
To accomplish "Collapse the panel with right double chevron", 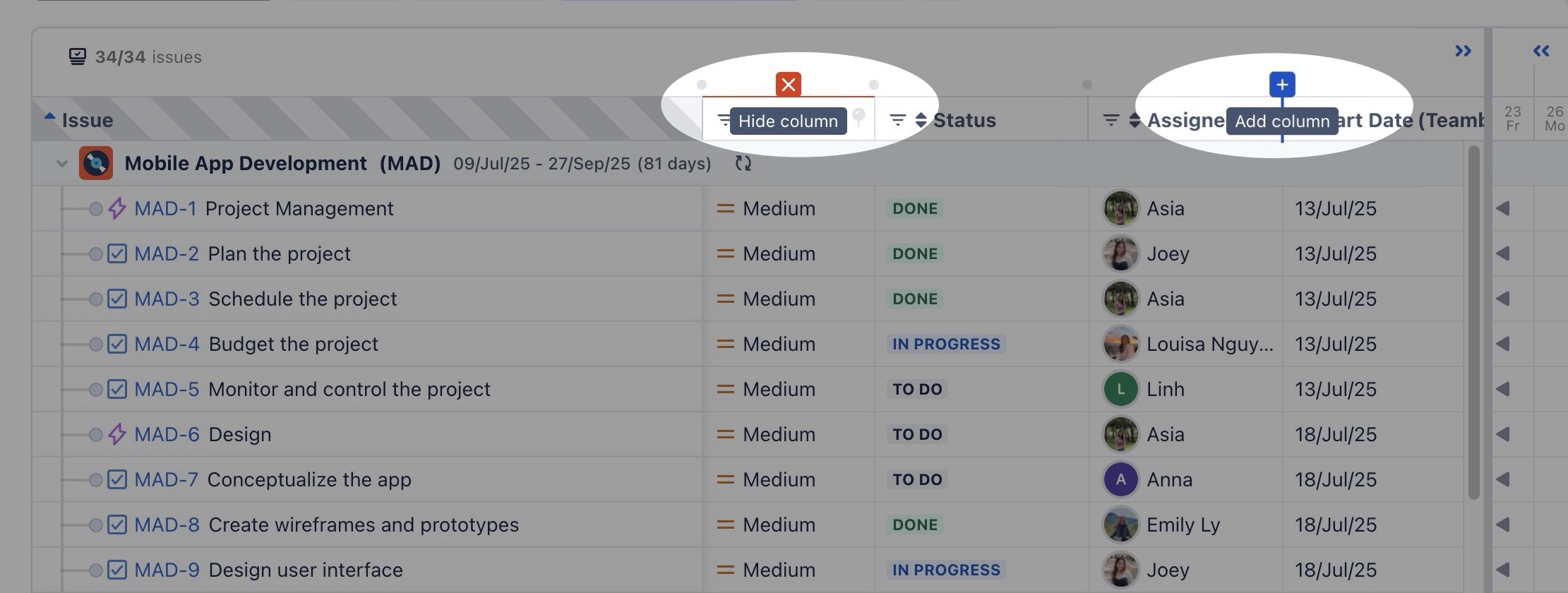I will [1463, 51].
